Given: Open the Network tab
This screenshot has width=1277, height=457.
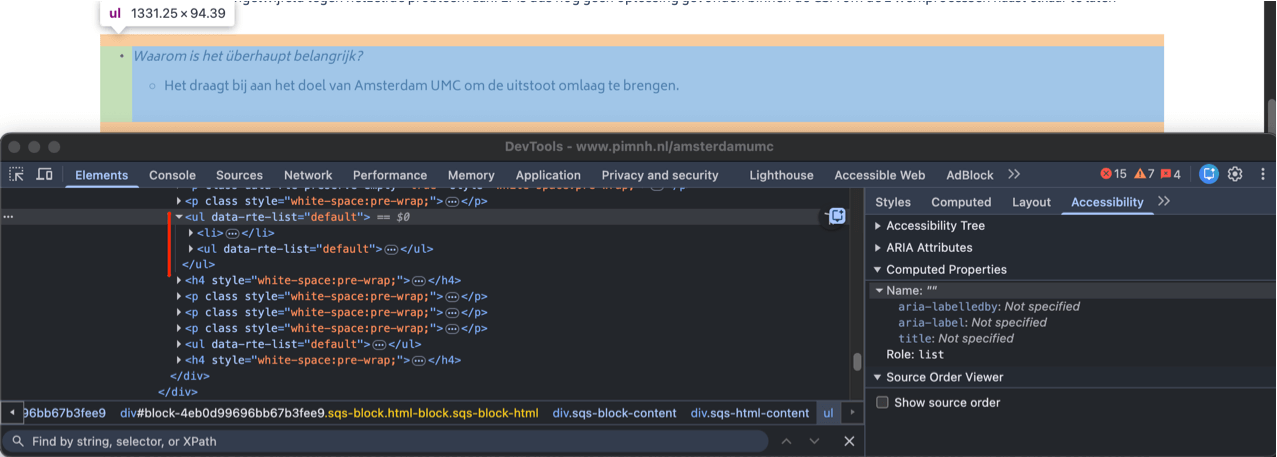Looking at the screenshot, I should tap(307, 175).
